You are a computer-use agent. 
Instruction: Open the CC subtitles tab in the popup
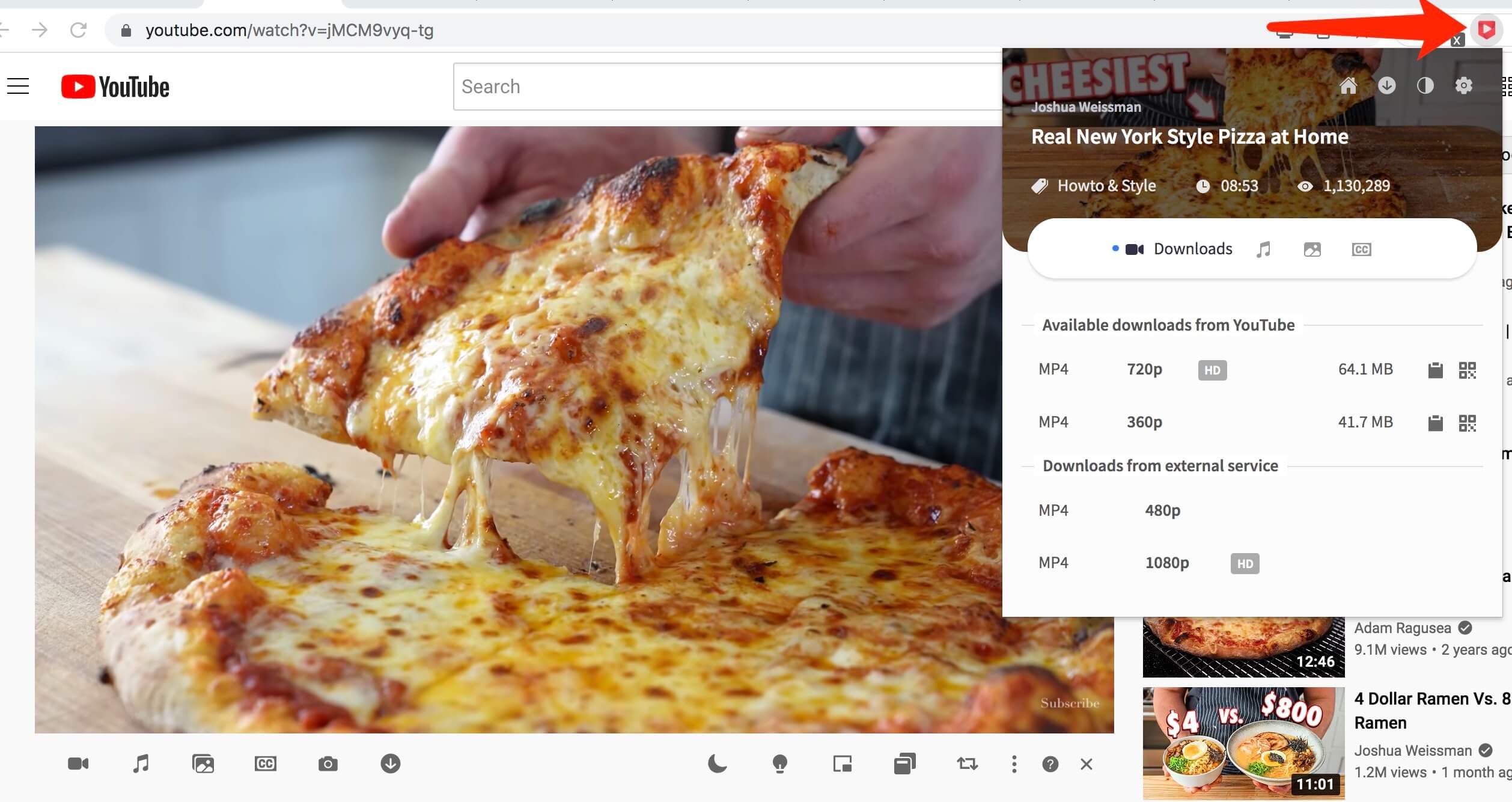(1361, 249)
